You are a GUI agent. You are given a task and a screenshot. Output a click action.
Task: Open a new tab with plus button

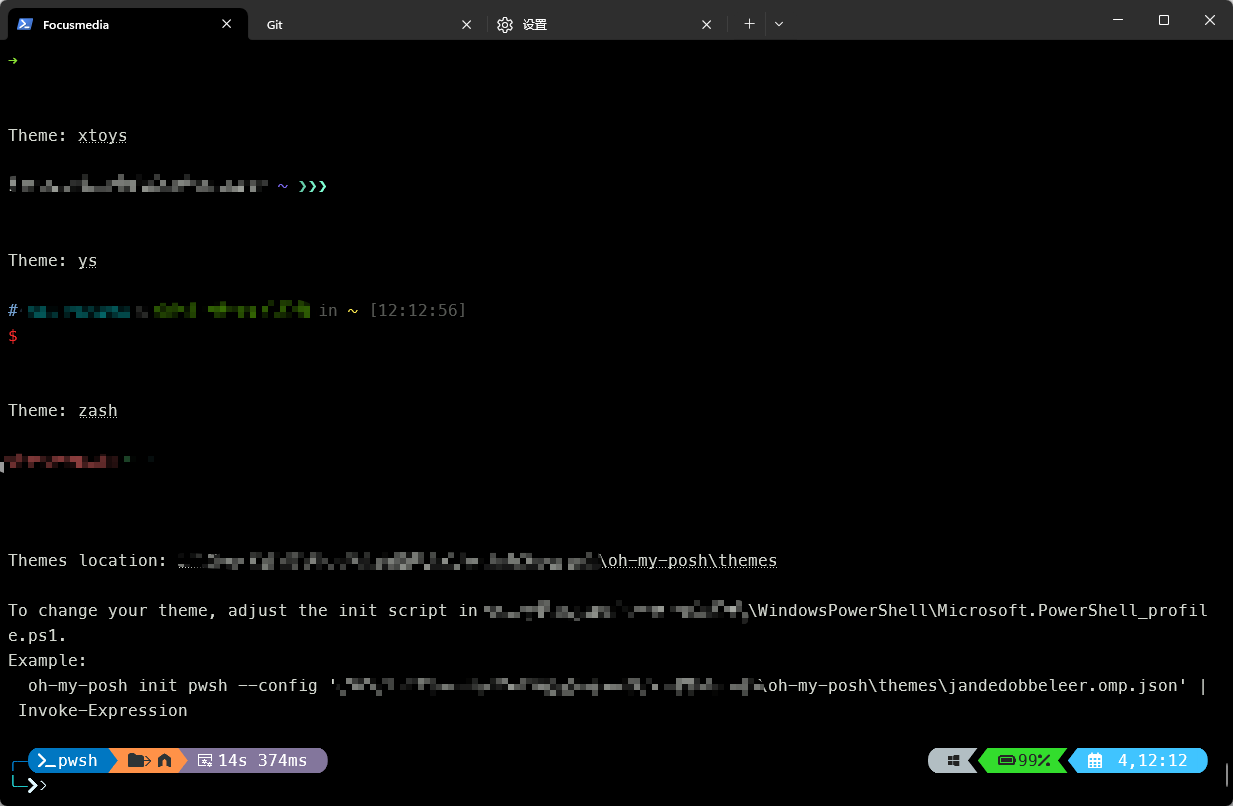[x=749, y=24]
